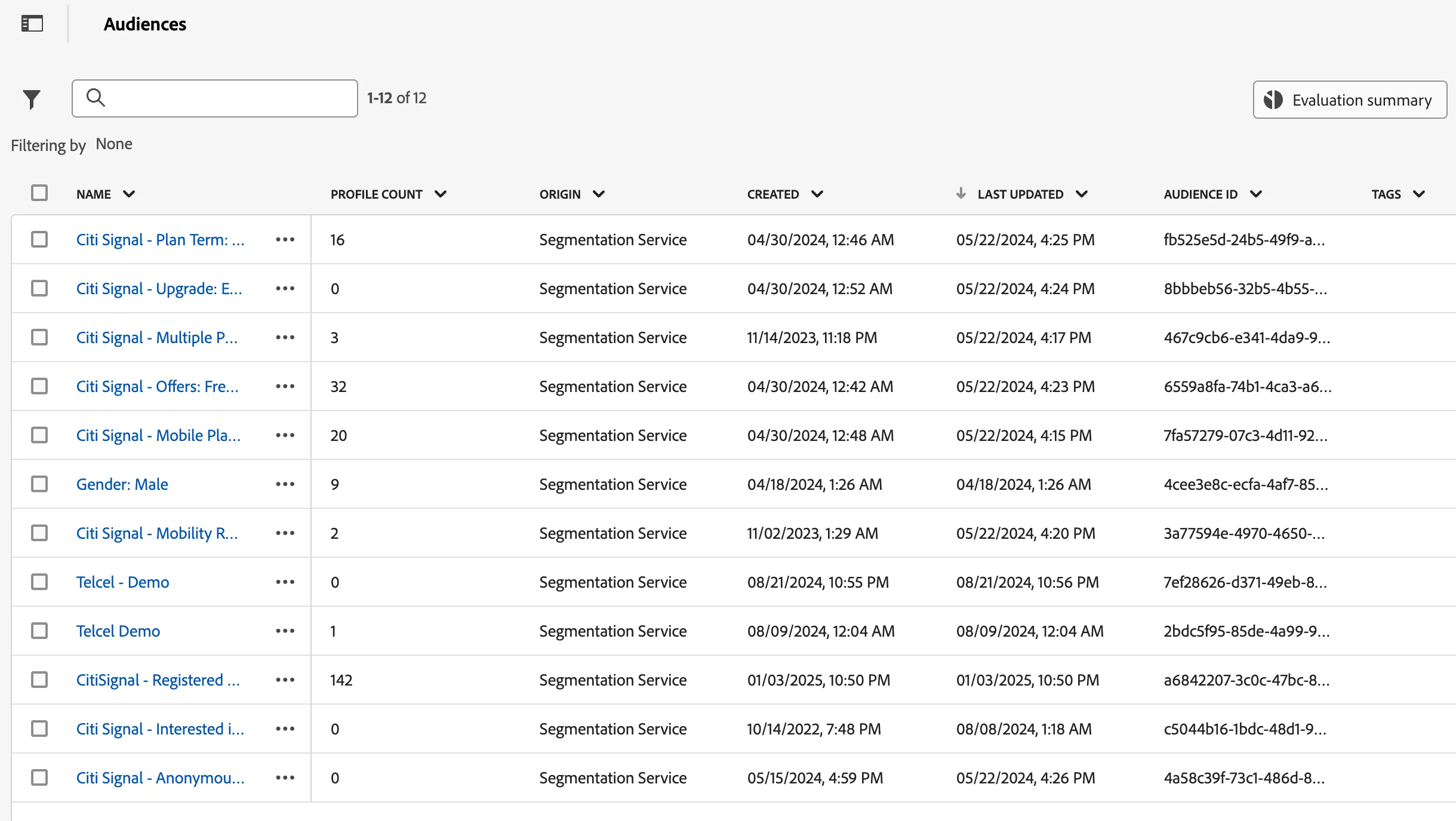Open more actions for Citi Signal - Mobile Pla...

[x=285, y=436]
